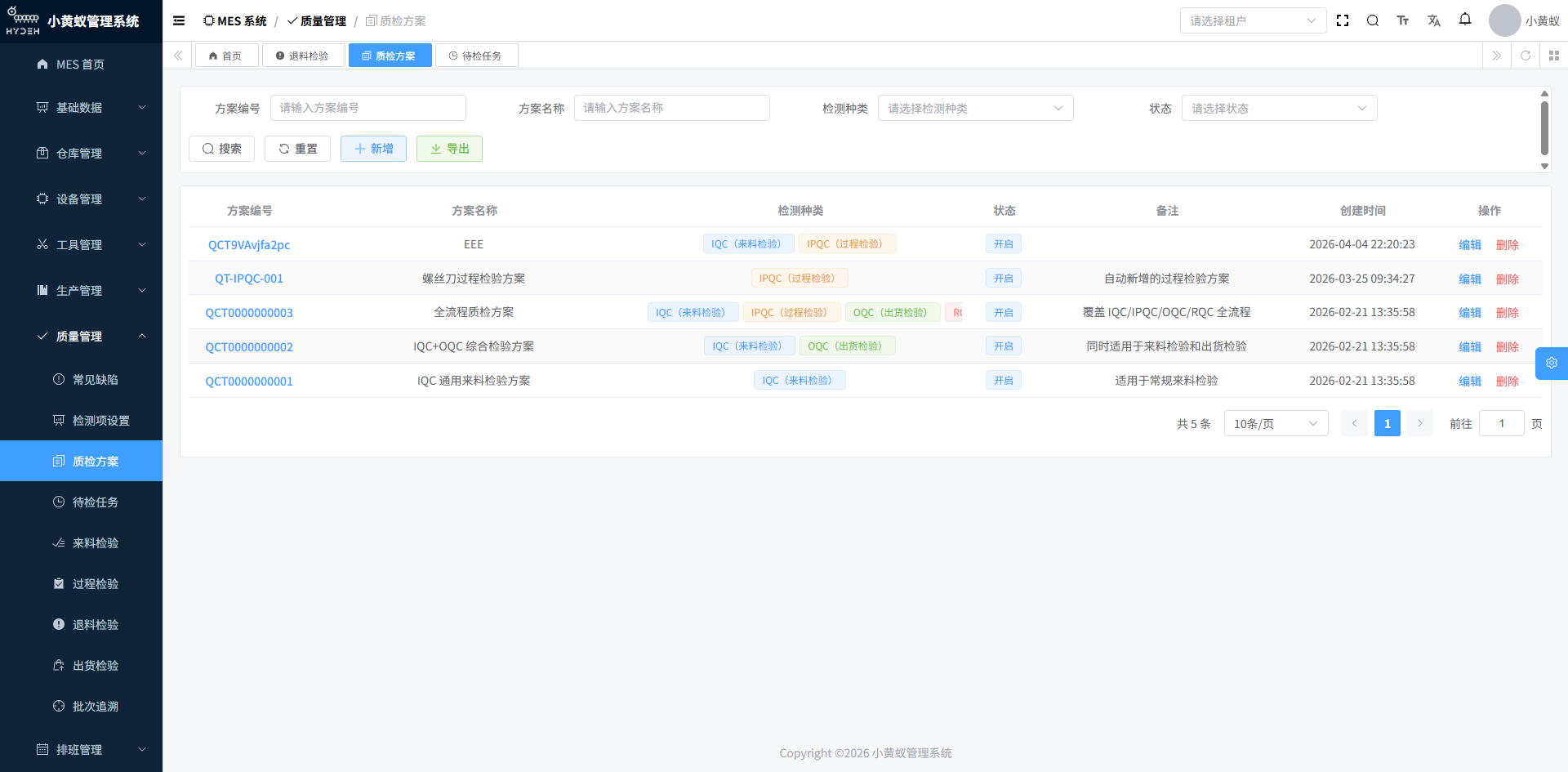The width and height of the screenshot is (1568, 772).
Task: Click the previous page arrow
Action: [1355, 423]
